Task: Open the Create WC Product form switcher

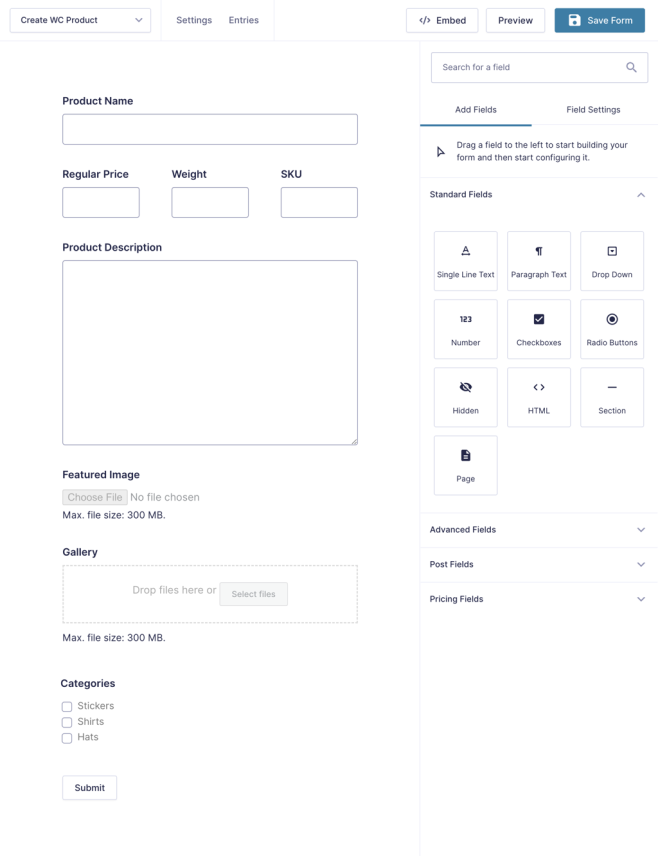Action: click(x=80, y=20)
